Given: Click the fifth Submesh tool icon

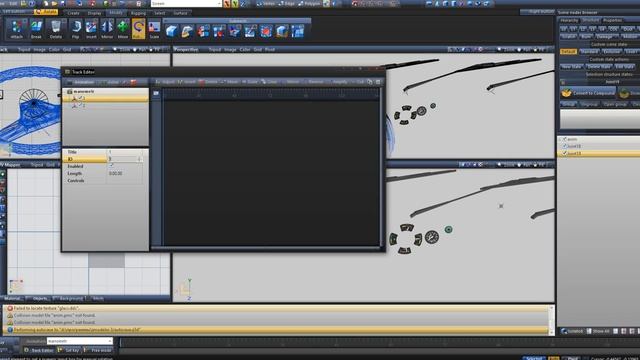Looking at the screenshot, I should point(234,31).
